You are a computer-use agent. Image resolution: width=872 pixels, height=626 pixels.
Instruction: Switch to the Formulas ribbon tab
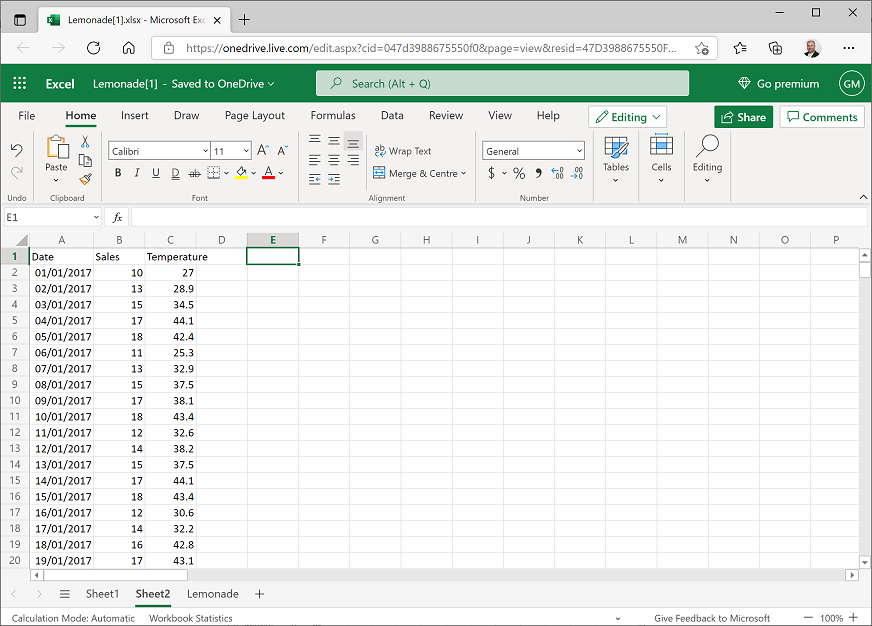pos(333,115)
